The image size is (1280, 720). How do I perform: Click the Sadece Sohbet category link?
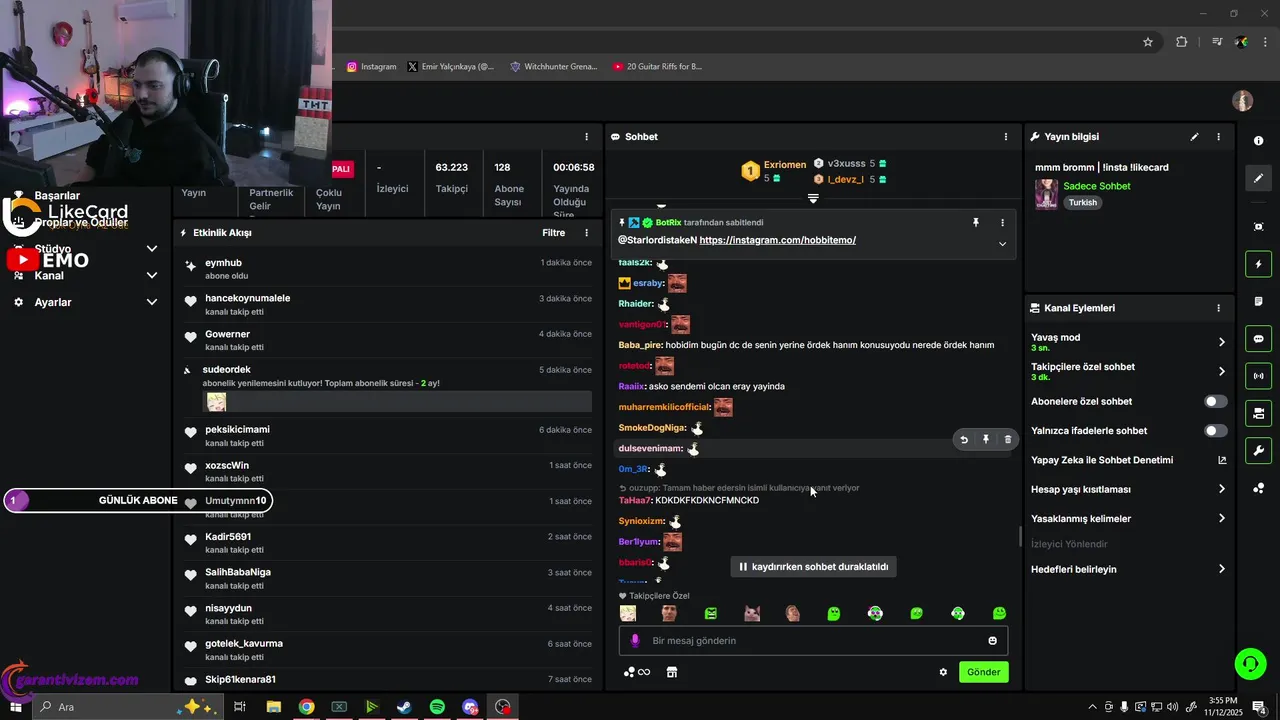[x=1097, y=186]
